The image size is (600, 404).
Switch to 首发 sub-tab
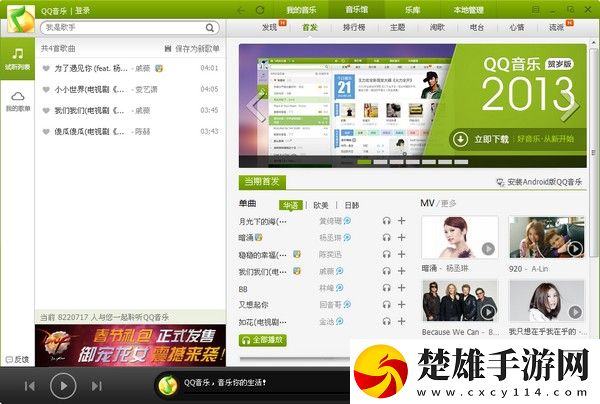click(x=310, y=28)
